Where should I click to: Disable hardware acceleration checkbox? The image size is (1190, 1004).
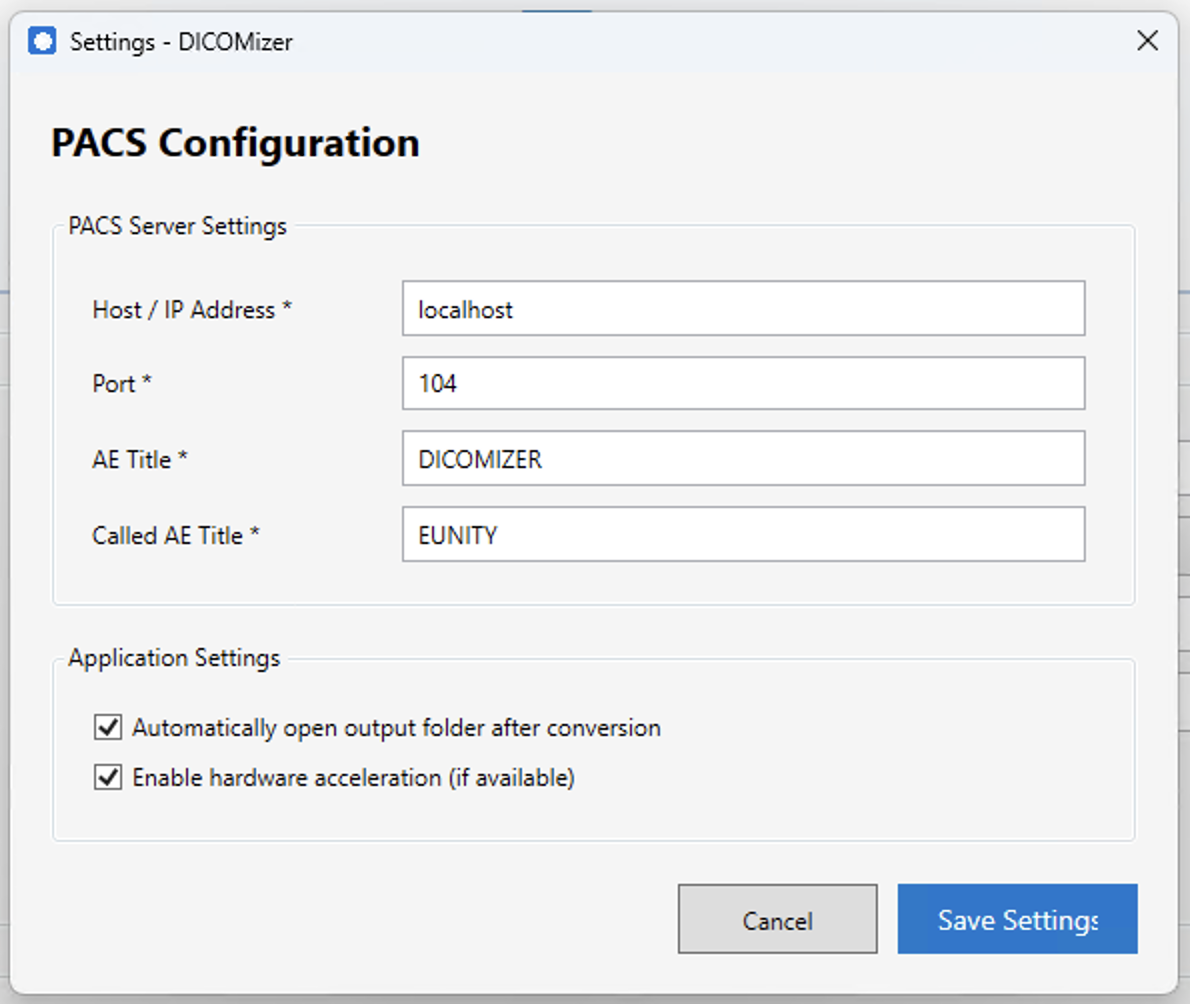[x=108, y=777]
